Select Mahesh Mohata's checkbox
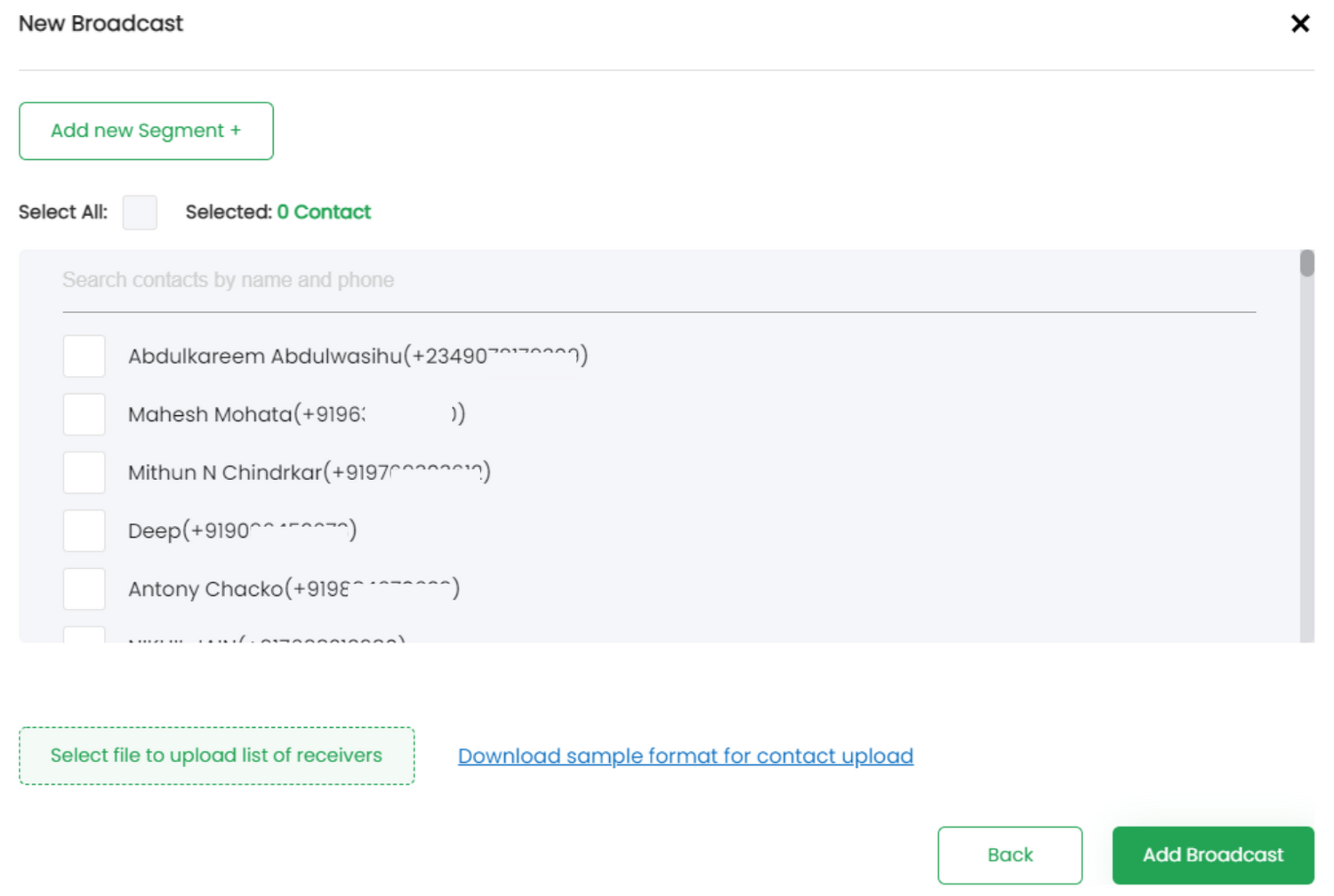Screen dimensions: 1334x896 [84, 414]
